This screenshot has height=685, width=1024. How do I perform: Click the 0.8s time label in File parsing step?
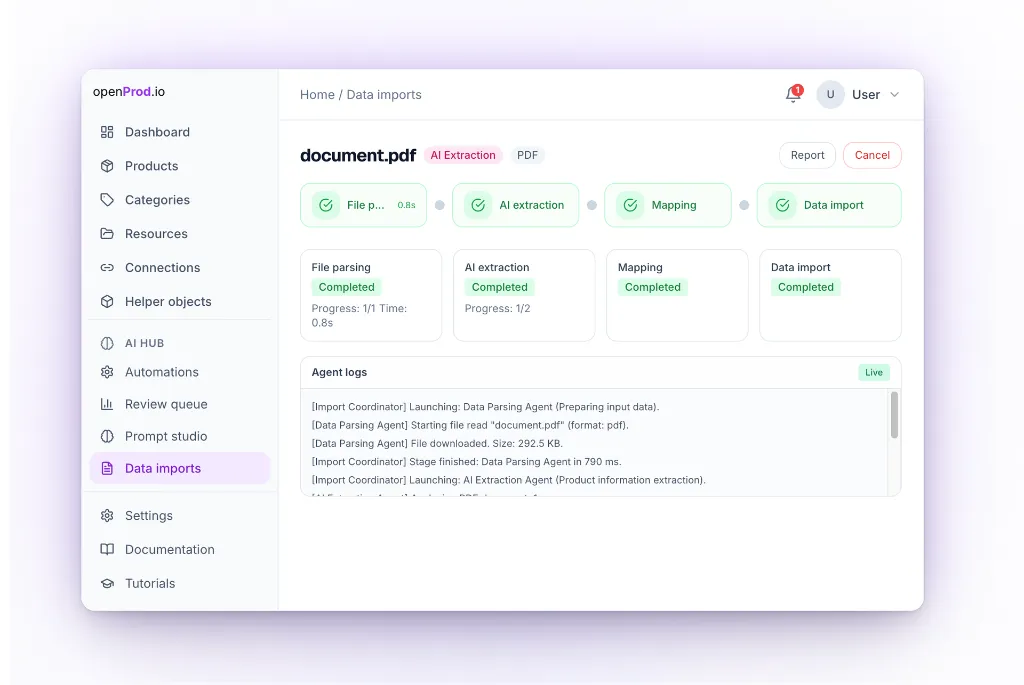406,205
